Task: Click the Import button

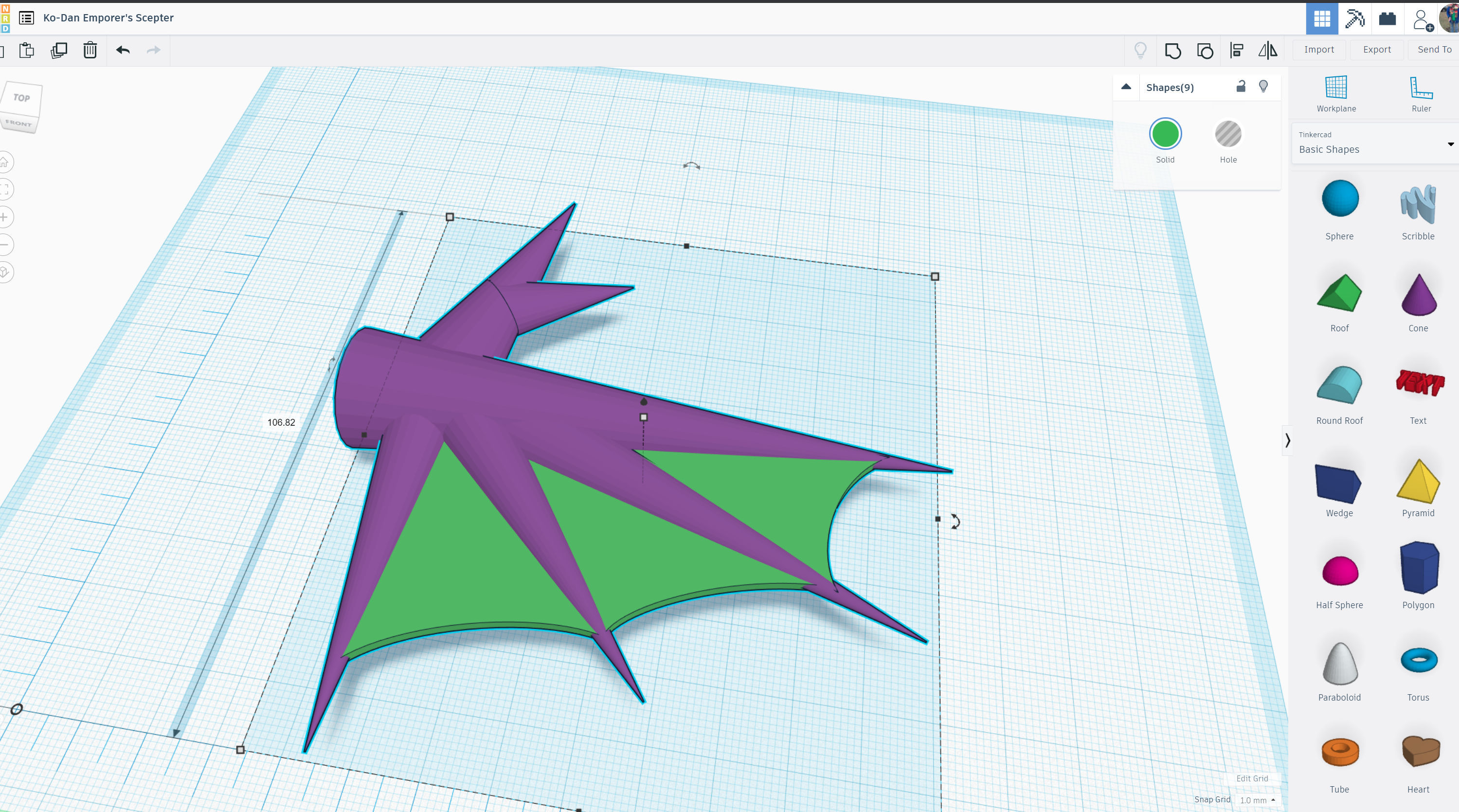Action: 1318,50
